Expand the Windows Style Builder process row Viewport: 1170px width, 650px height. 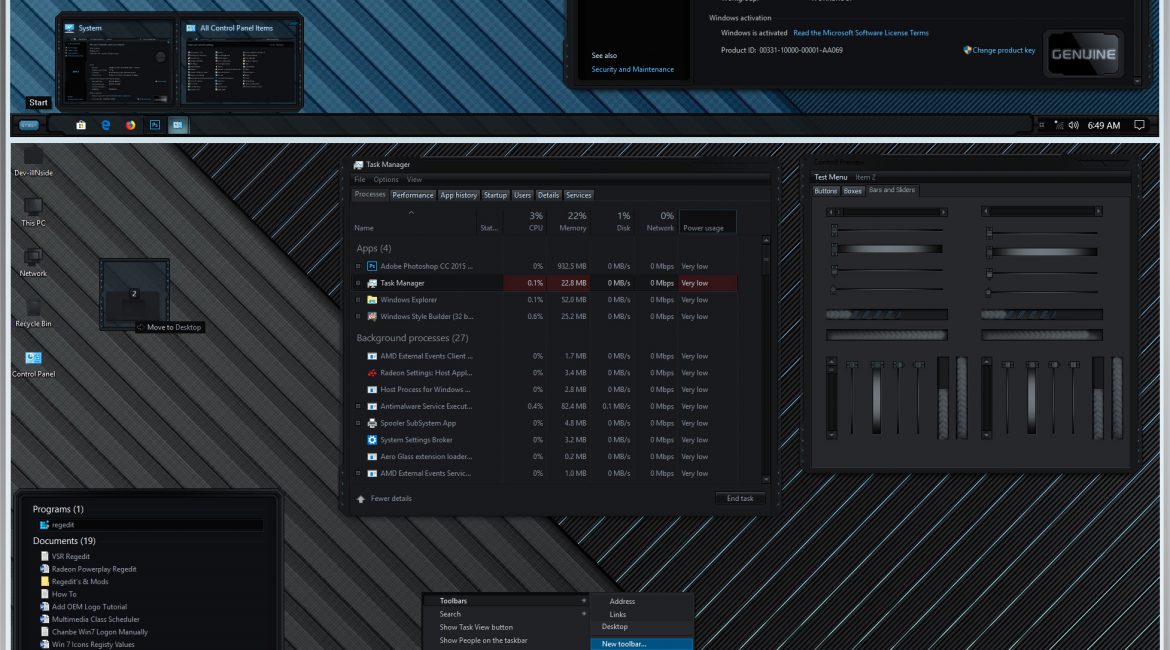(358, 316)
